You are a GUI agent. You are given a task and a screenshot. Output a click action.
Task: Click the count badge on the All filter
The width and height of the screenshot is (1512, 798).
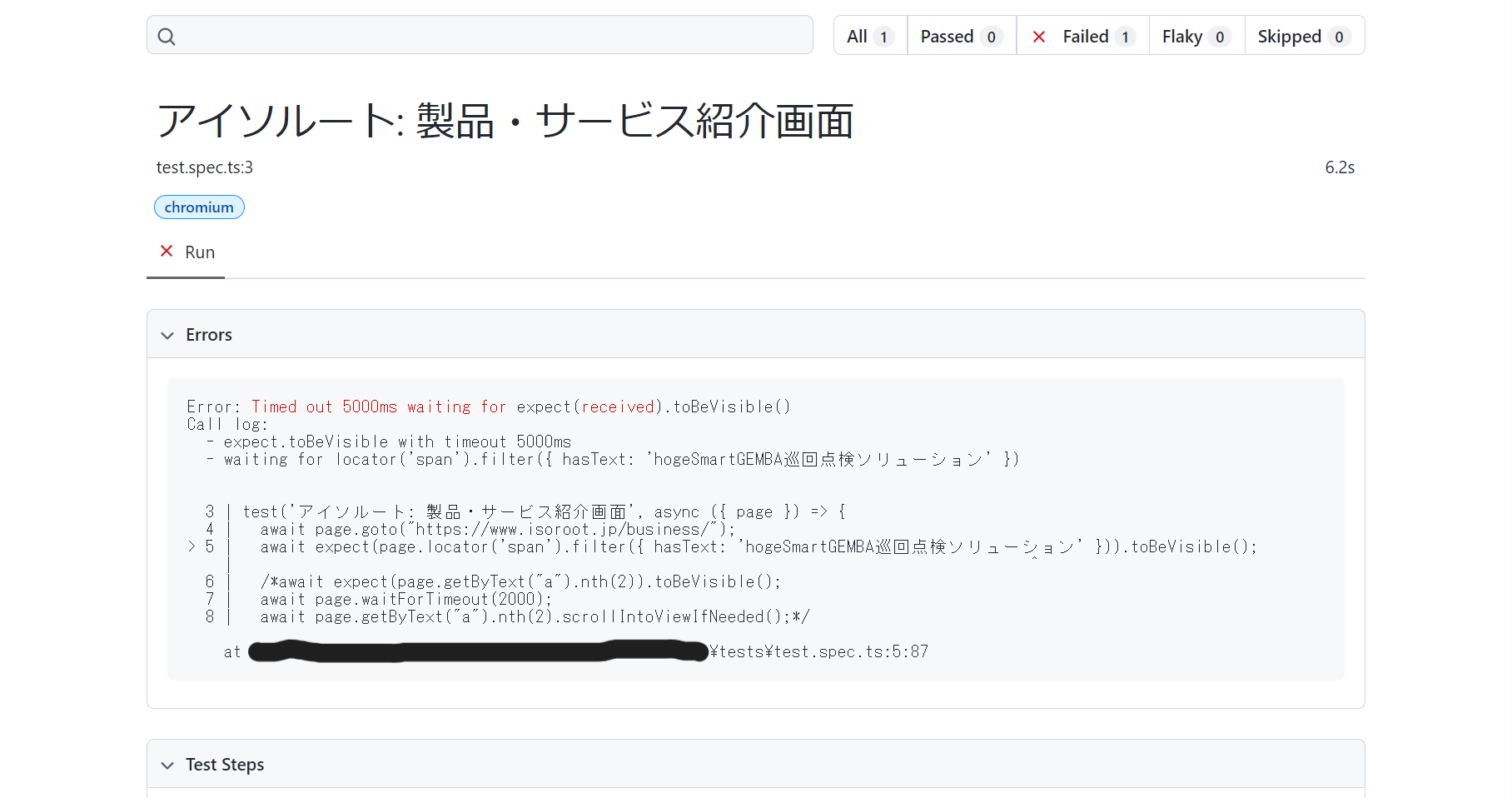point(883,37)
